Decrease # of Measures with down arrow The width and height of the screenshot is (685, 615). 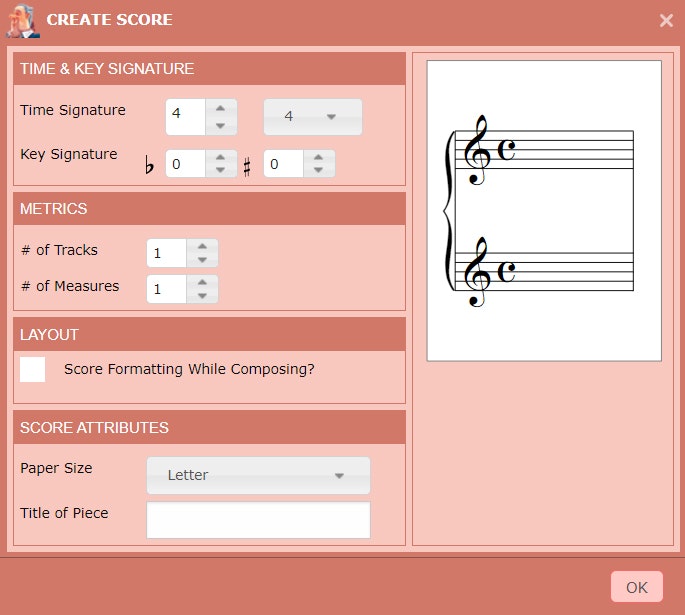click(x=202, y=296)
